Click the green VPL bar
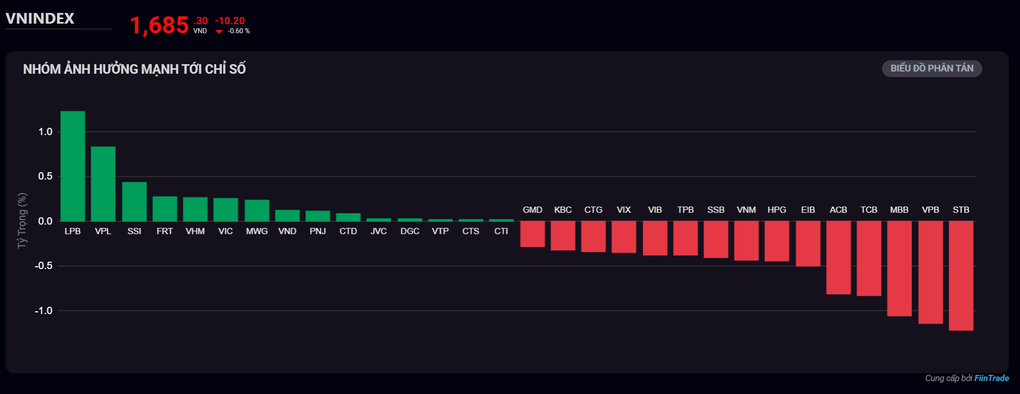Screen dimensions: 1020x394 tap(103, 184)
